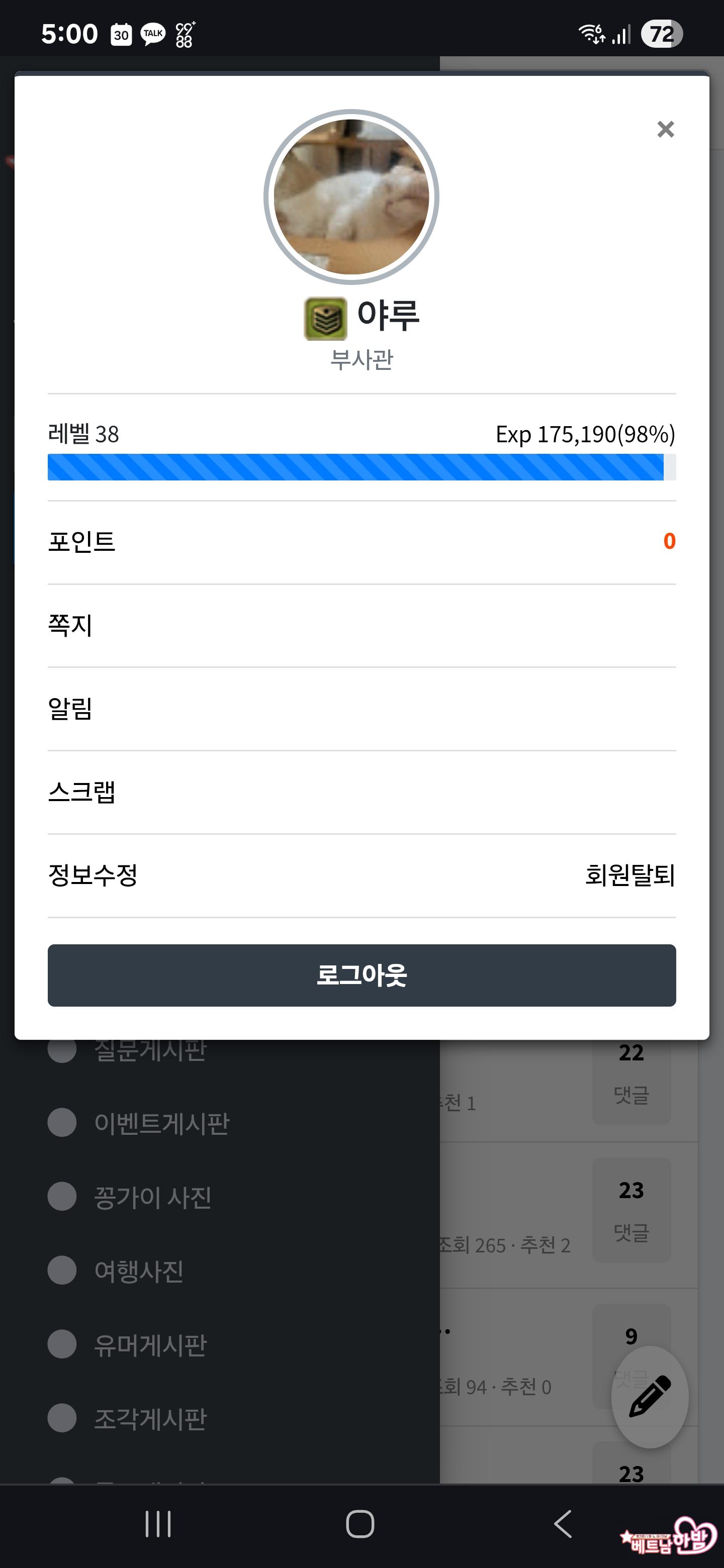The height and width of the screenshot is (1568, 724).
Task: Close the profile popup with X icon
Action: click(x=666, y=129)
